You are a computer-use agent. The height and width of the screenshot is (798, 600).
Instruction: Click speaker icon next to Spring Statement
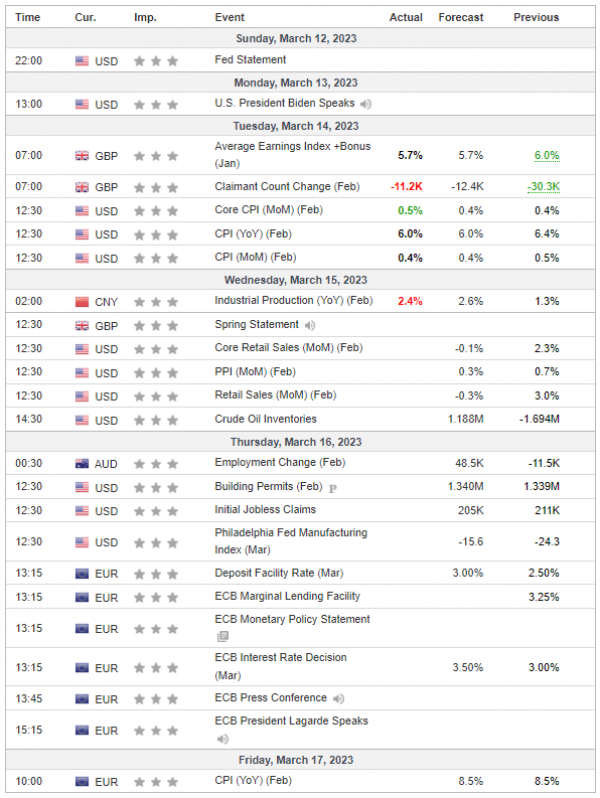(x=310, y=325)
